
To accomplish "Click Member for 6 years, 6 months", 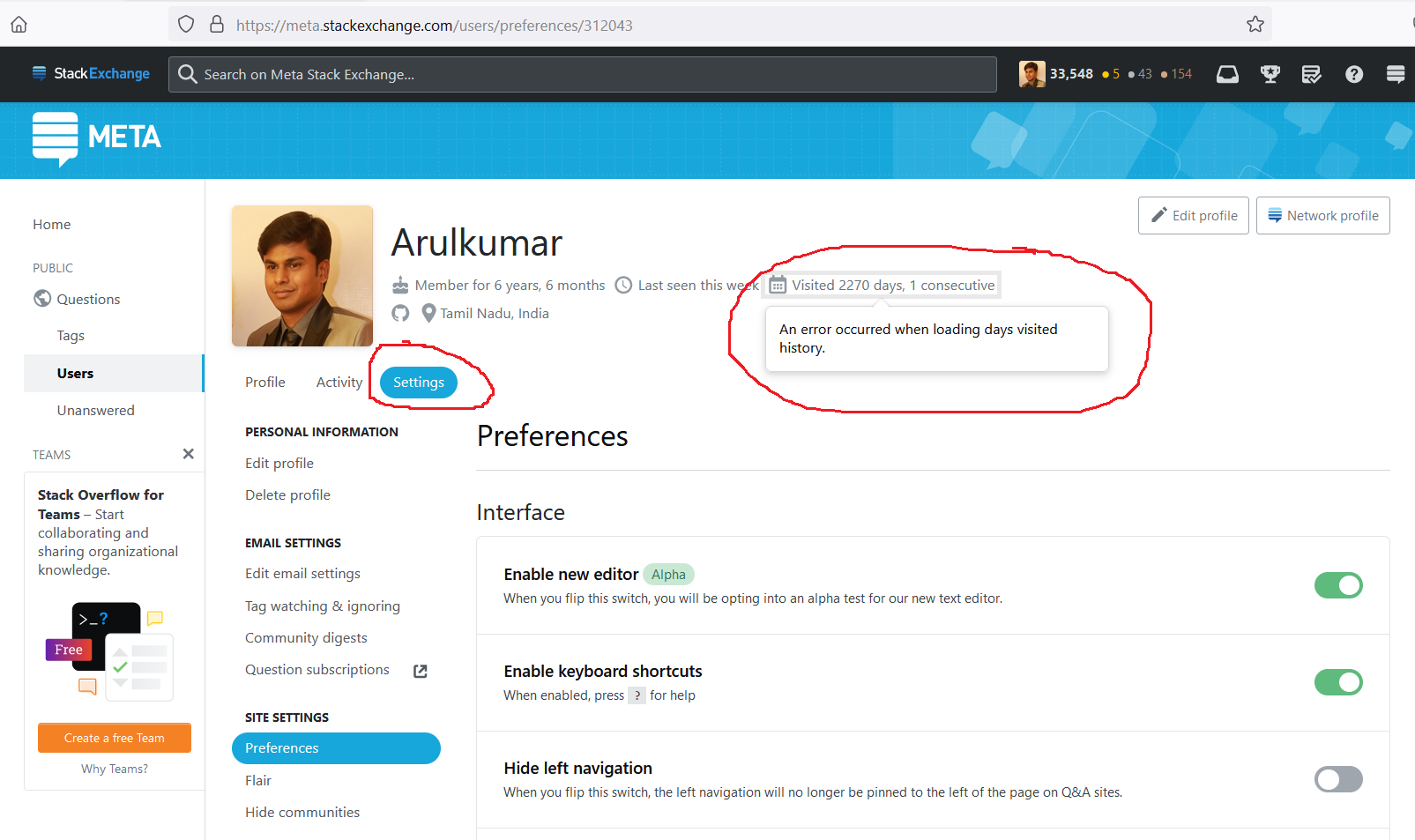I will pyautogui.click(x=510, y=285).
